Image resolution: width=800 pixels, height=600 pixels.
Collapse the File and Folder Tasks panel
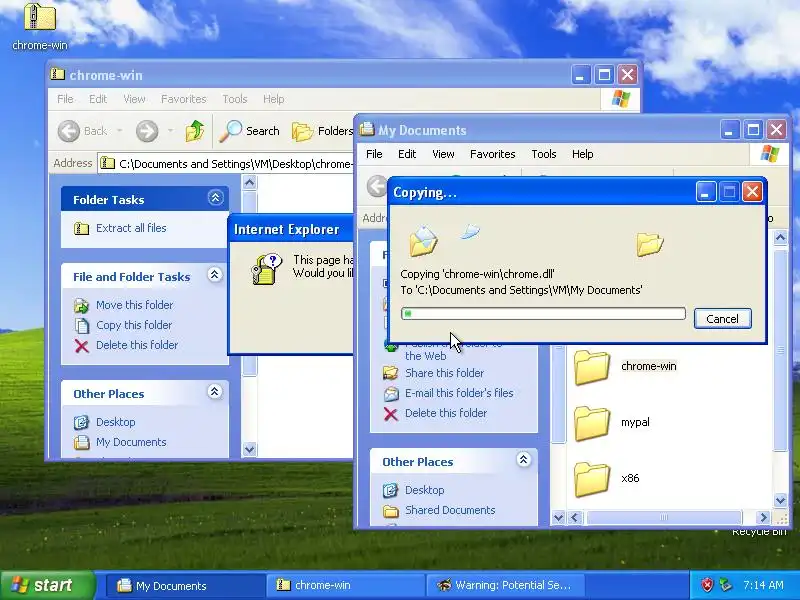tap(215, 275)
